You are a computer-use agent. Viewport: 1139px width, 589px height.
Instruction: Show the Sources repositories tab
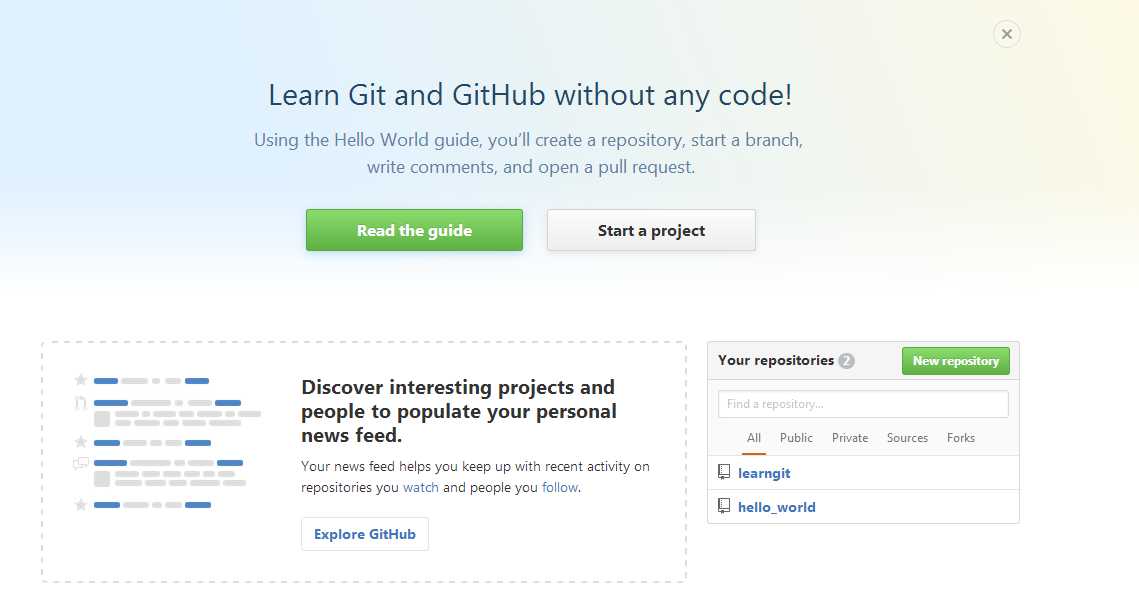tap(907, 438)
